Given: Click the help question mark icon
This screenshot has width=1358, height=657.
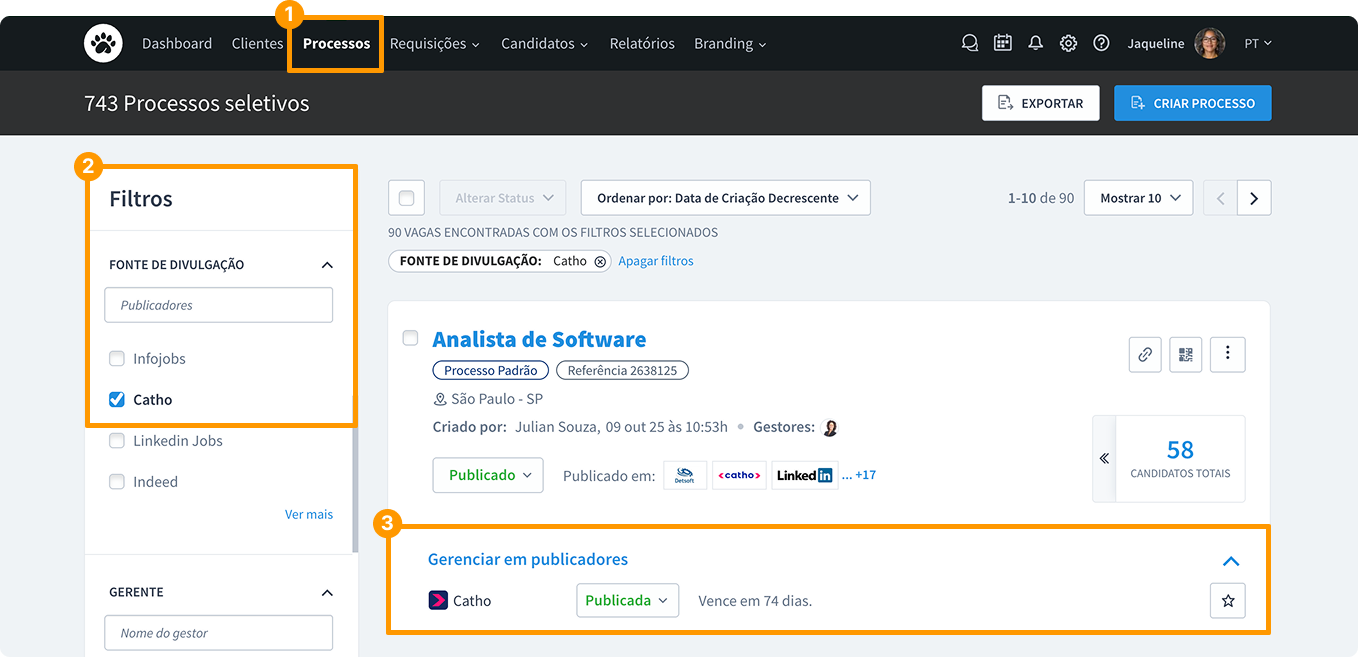Looking at the screenshot, I should pos(1101,43).
